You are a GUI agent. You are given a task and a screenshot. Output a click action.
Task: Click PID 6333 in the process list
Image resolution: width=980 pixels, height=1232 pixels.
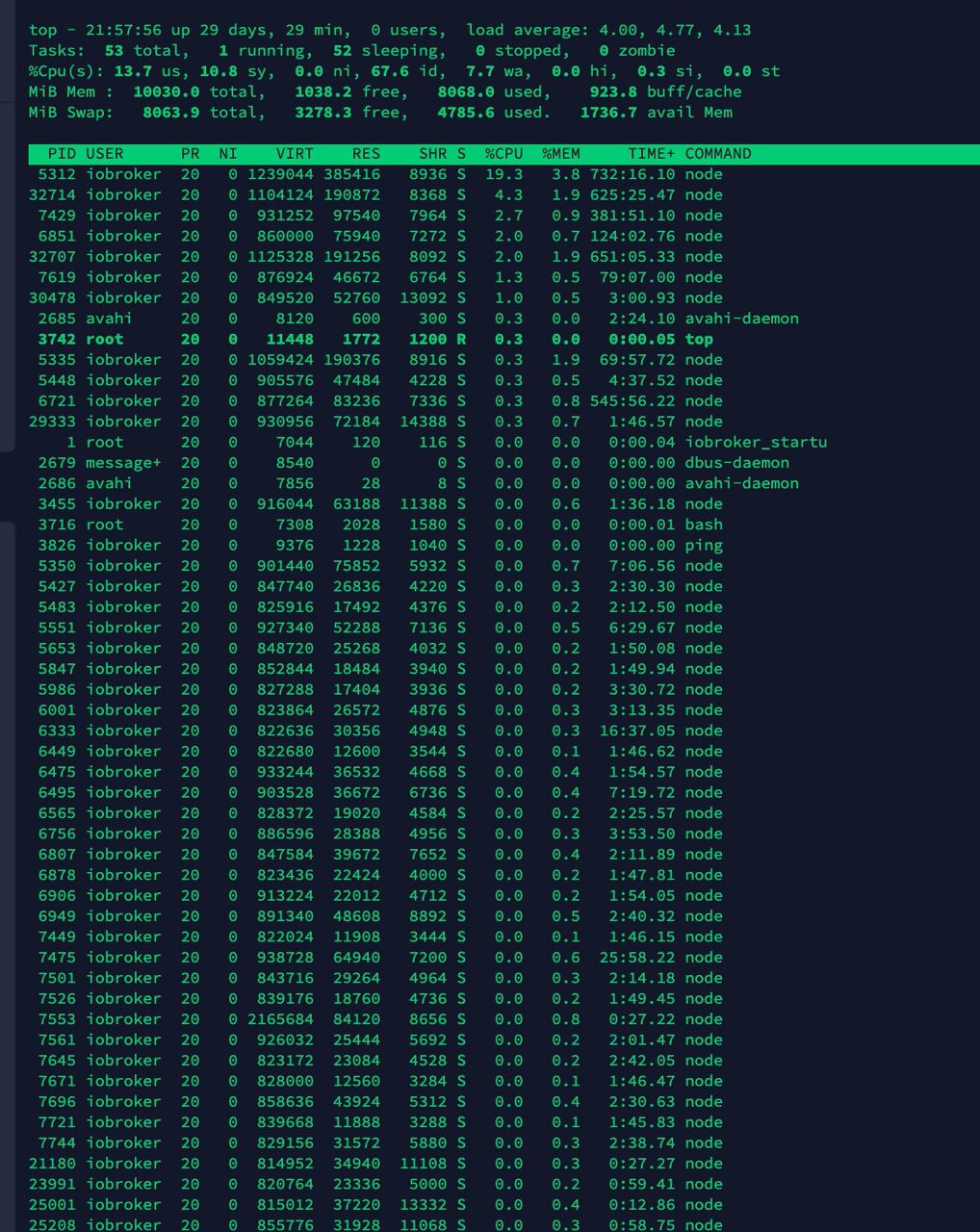click(x=57, y=731)
